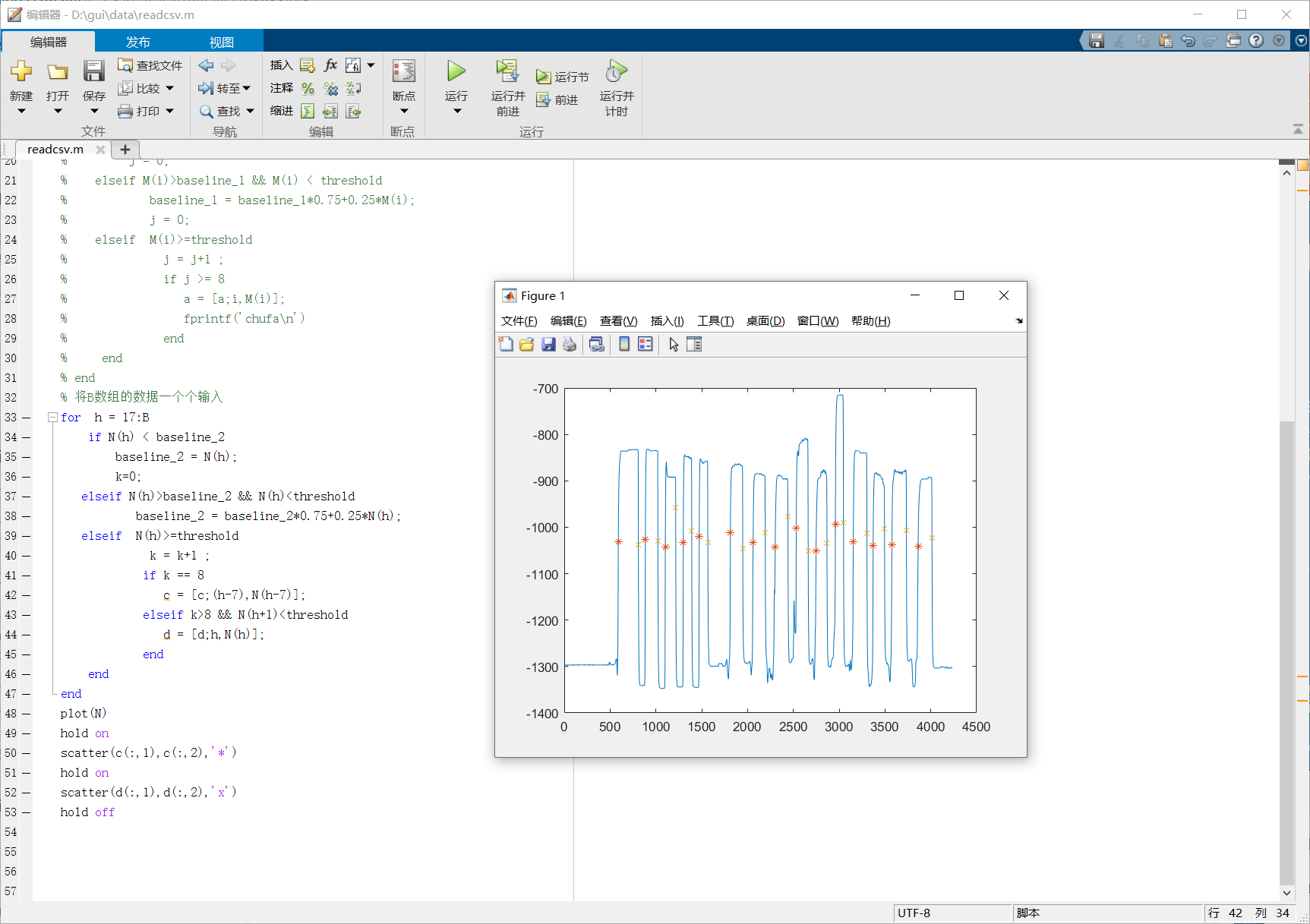Click the back navigation arrow in 导航 group
Image resolution: width=1310 pixels, height=924 pixels.
206,65
